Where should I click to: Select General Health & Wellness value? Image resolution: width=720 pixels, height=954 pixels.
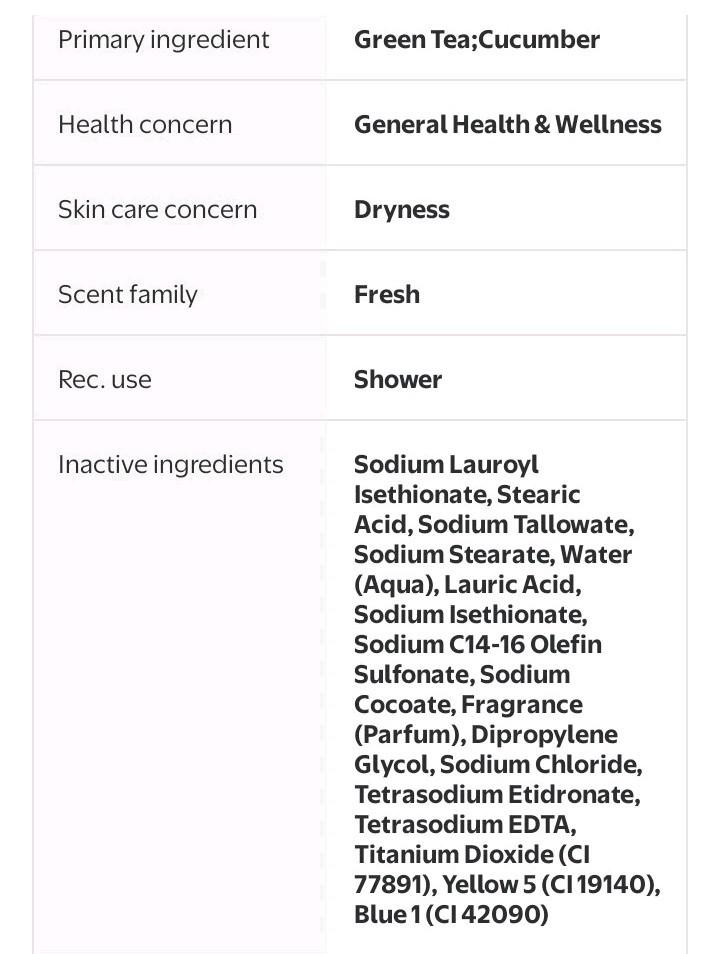click(x=508, y=125)
